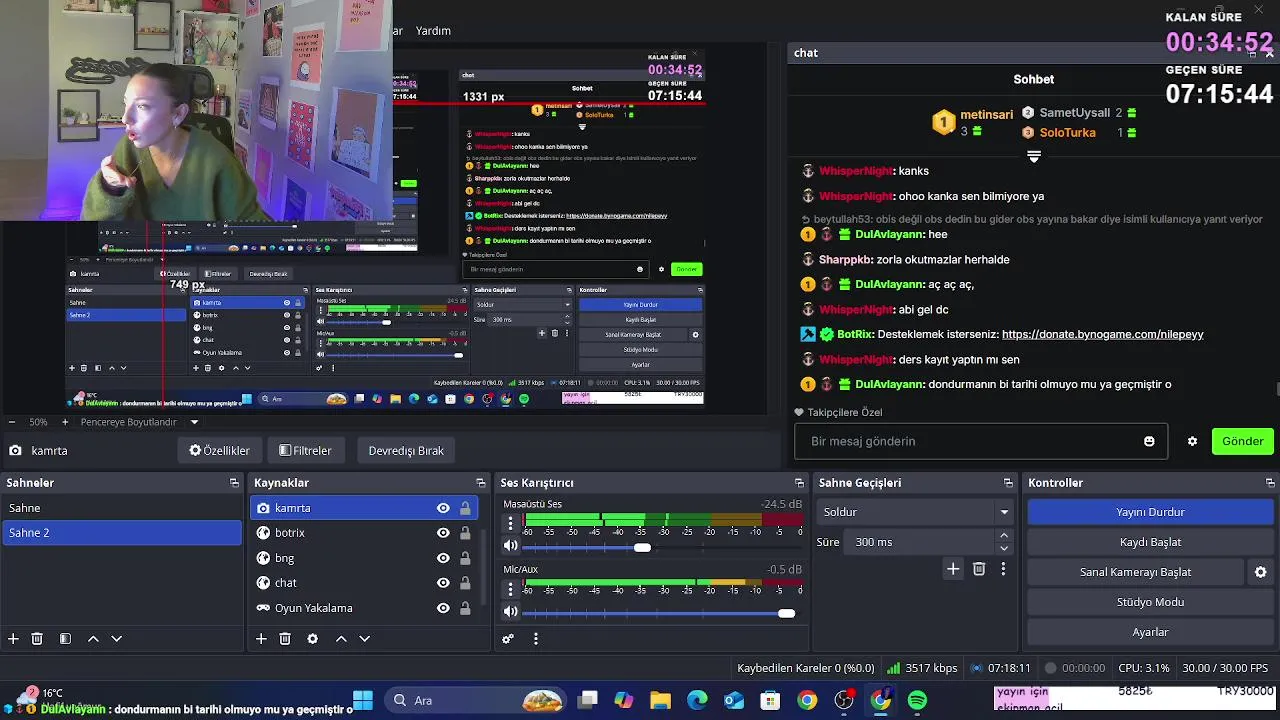
Task: Click Sanal Kamerayı Başlat
Action: (1135, 572)
